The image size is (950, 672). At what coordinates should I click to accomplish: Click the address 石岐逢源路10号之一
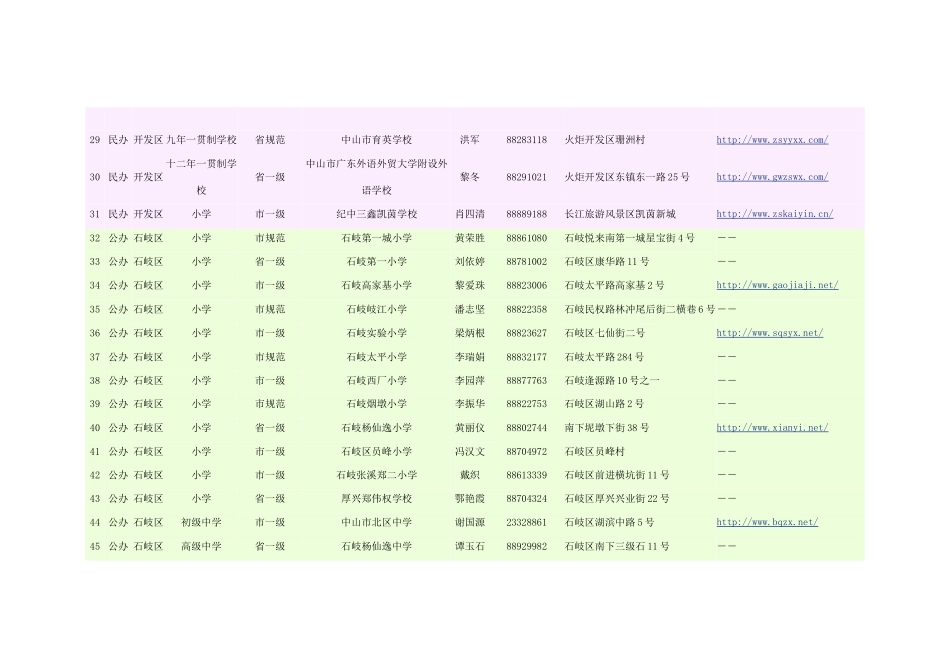pos(612,381)
